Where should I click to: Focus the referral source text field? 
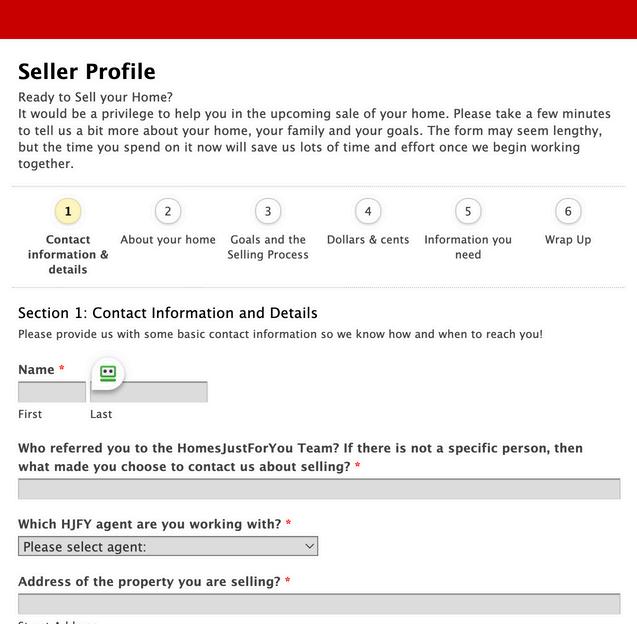click(319, 489)
